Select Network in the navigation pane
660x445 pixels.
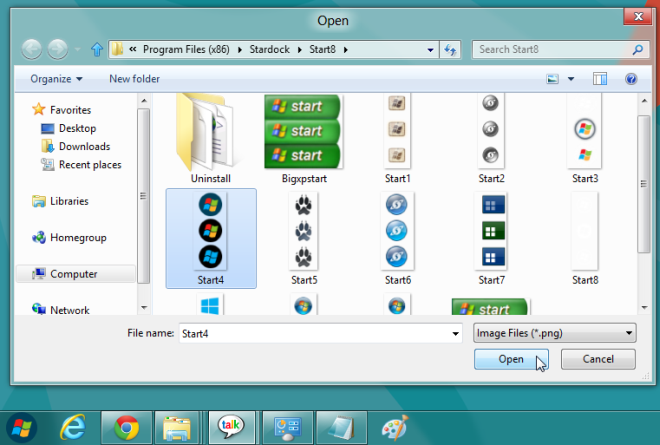coord(61,310)
